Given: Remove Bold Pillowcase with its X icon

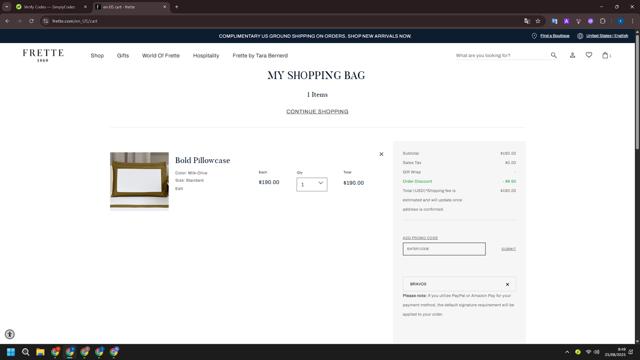Looking at the screenshot, I should [x=381, y=154].
